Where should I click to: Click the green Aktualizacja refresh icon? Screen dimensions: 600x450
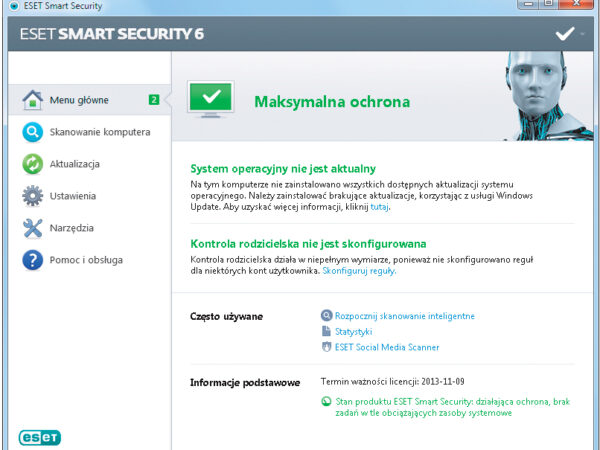[x=32, y=164]
